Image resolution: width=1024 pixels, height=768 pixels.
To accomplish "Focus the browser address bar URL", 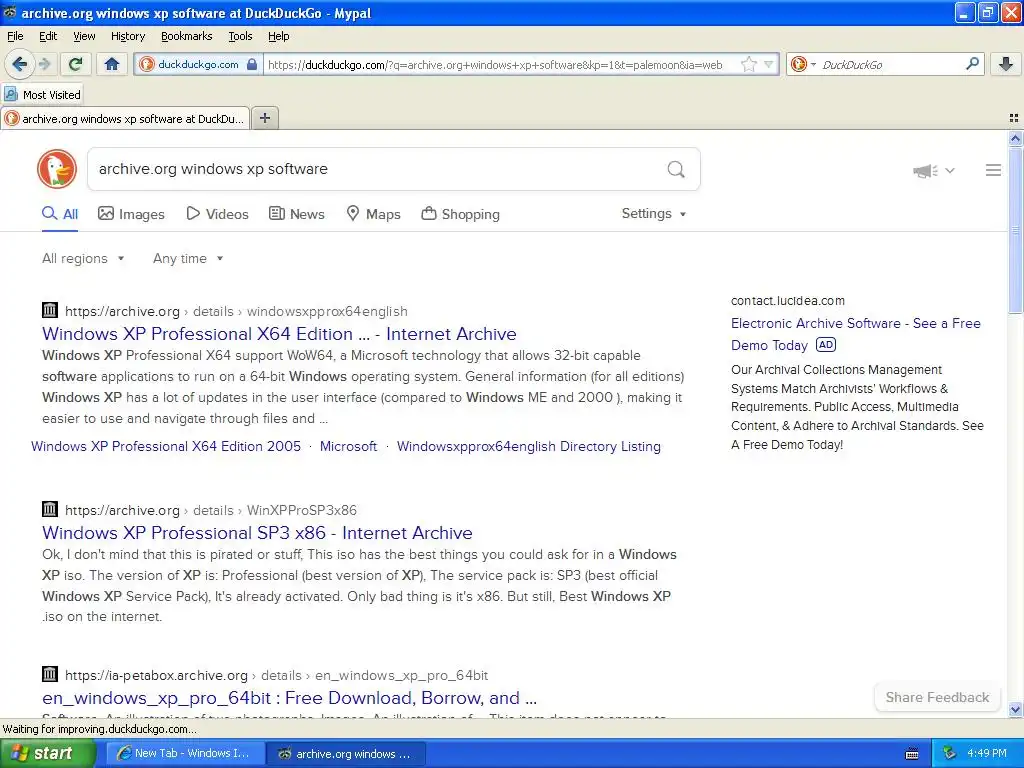I will point(496,64).
